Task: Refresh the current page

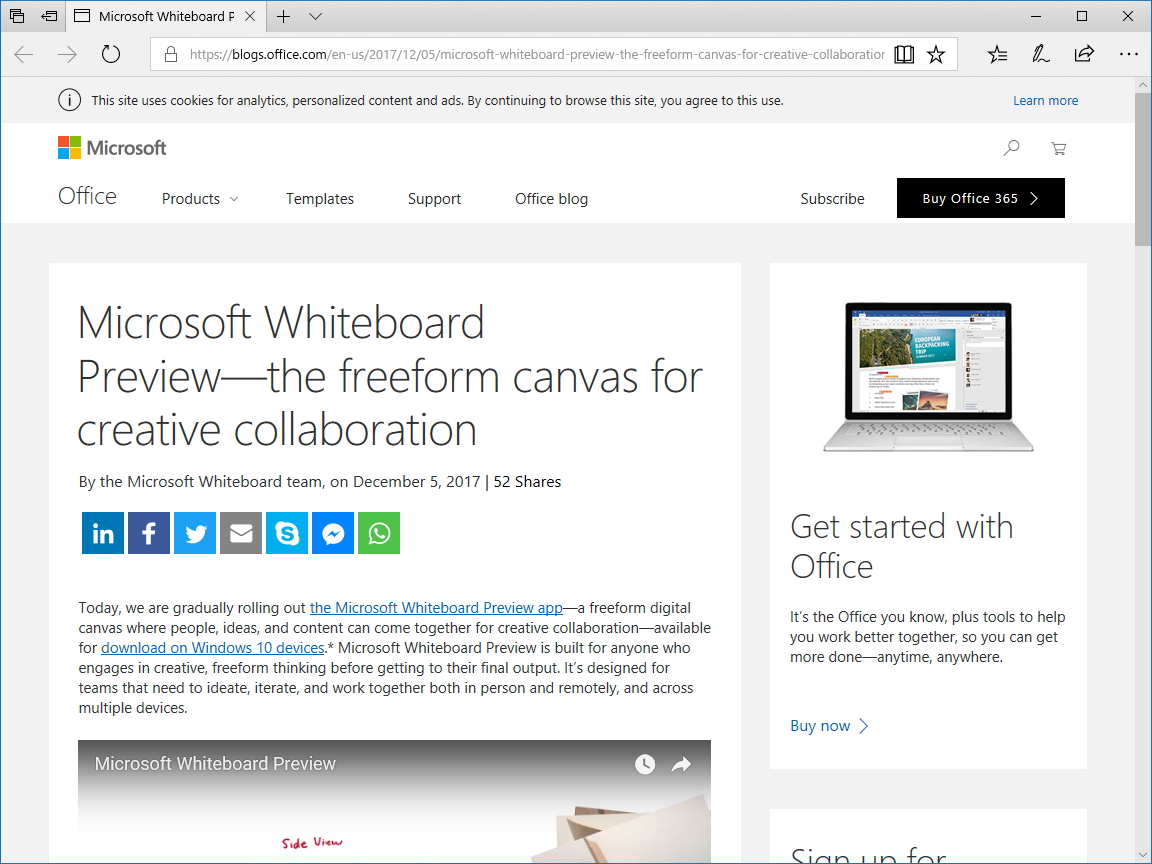Action: (x=111, y=54)
